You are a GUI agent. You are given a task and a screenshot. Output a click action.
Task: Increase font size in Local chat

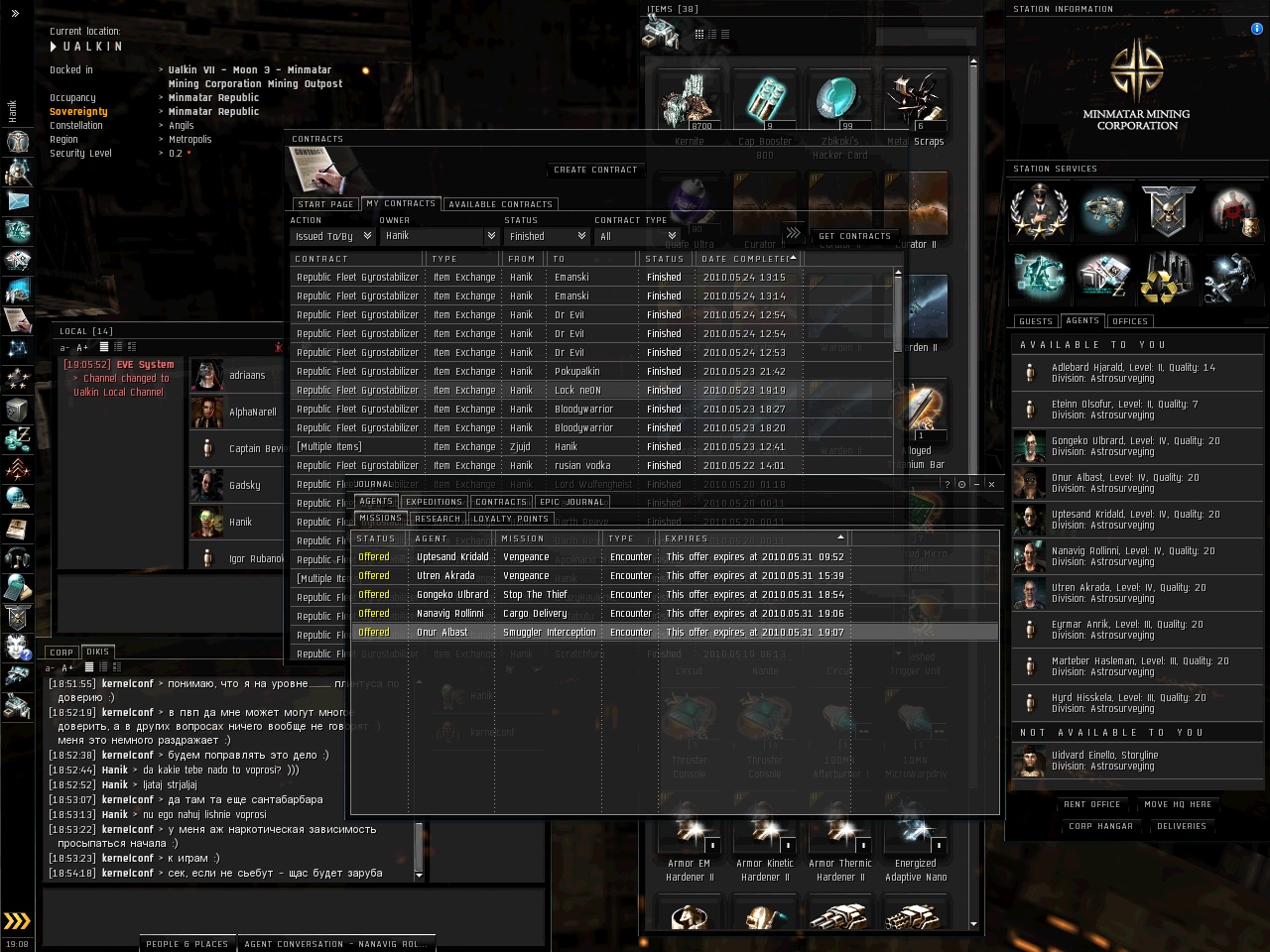click(x=82, y=348)
